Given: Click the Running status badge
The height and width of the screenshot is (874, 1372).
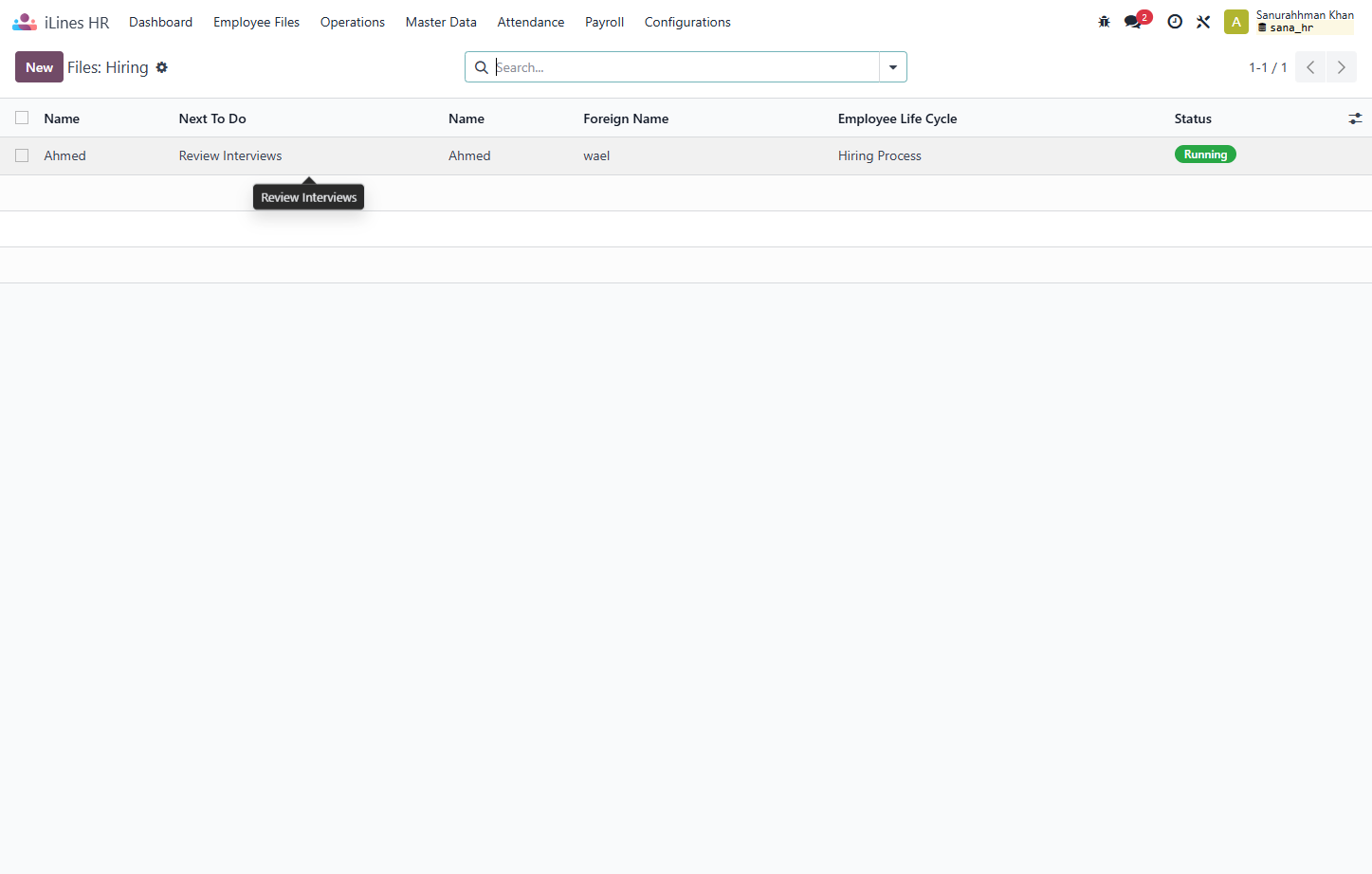Looking at the screenshot, I should click(x=1205, y=155).
